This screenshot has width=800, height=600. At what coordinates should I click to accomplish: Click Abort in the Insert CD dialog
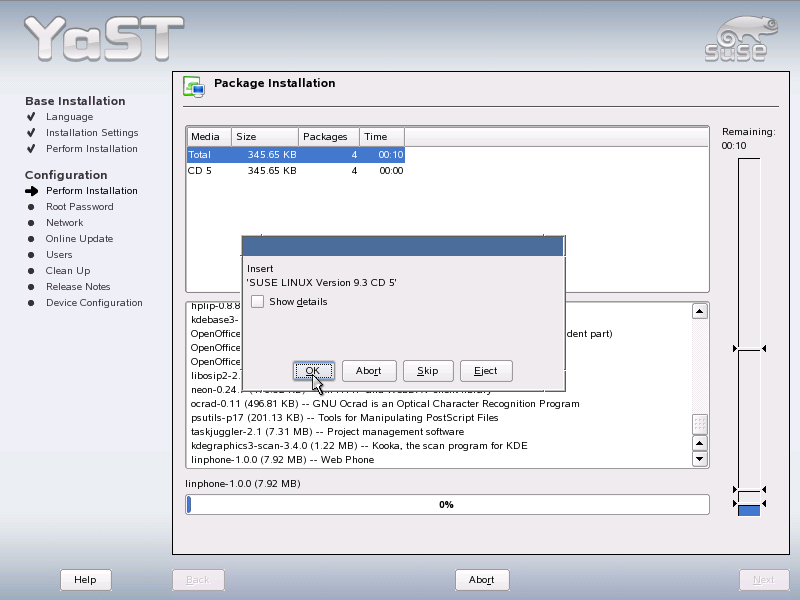[369, 371]
